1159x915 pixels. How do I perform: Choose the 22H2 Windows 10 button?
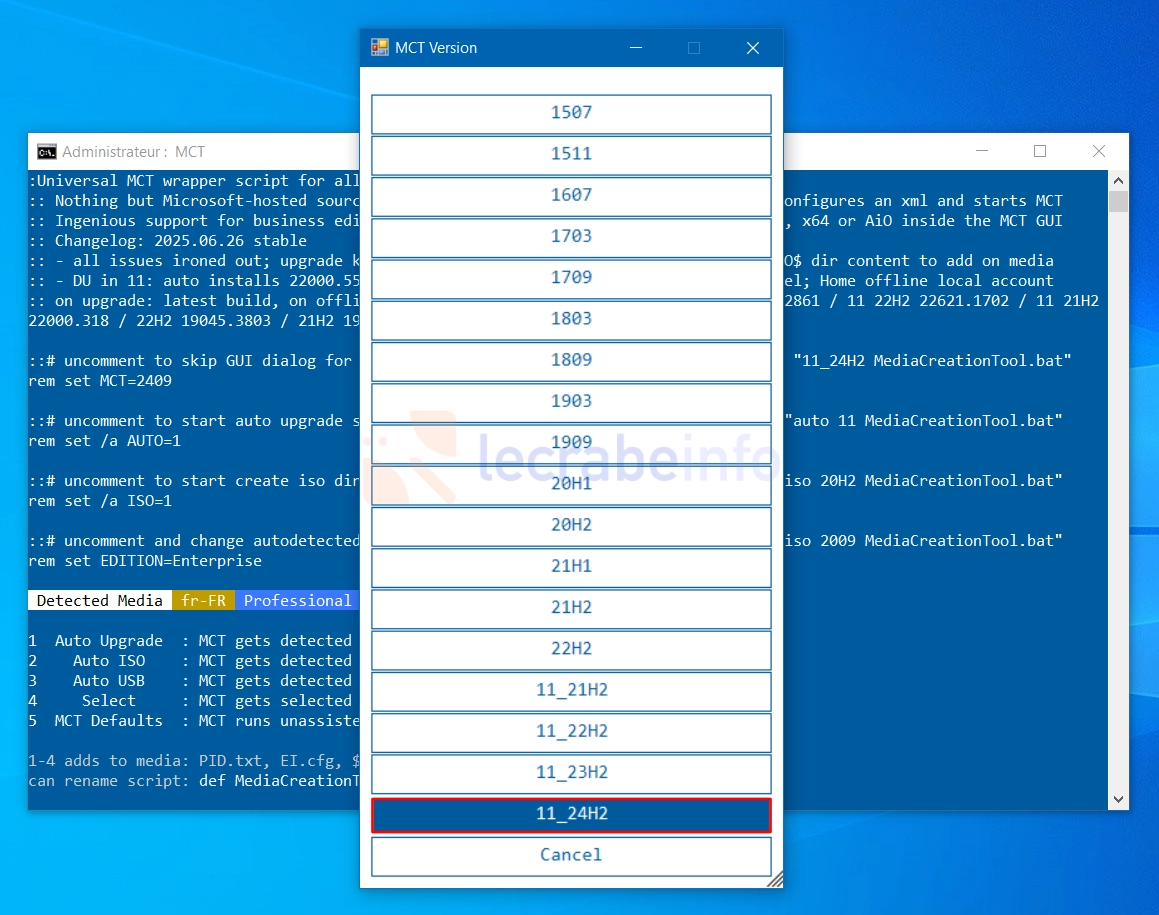[571, 649]
